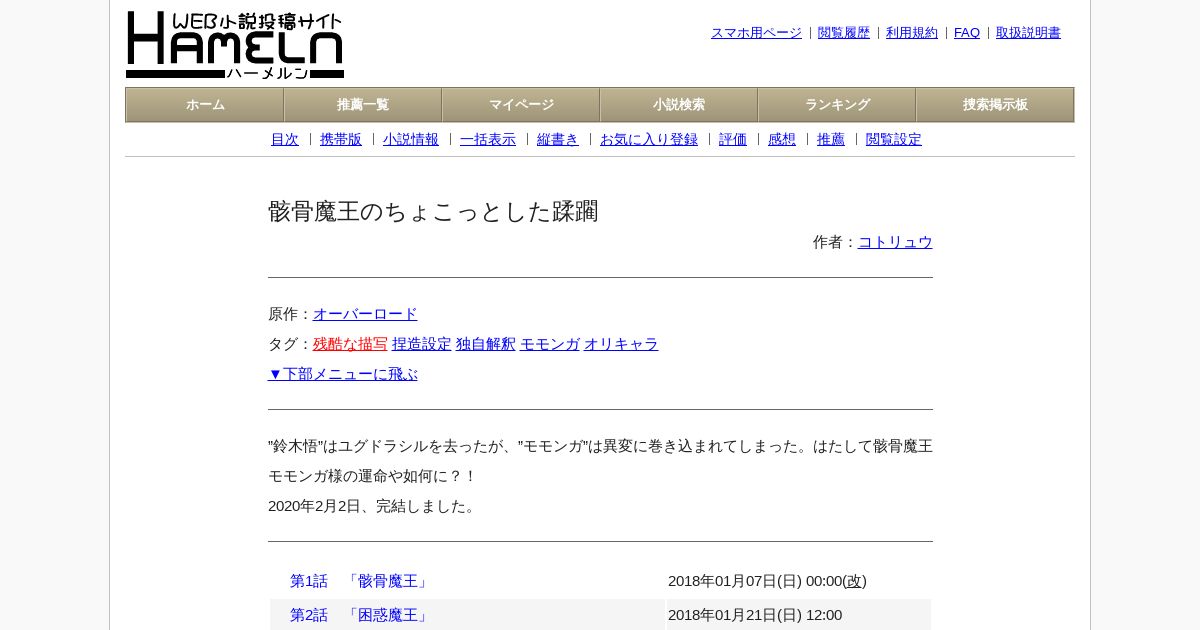Screen dimensions: 1200x630
Task: Click date 2018年01月21日(日) 12:00
Action: click(755, 615)
